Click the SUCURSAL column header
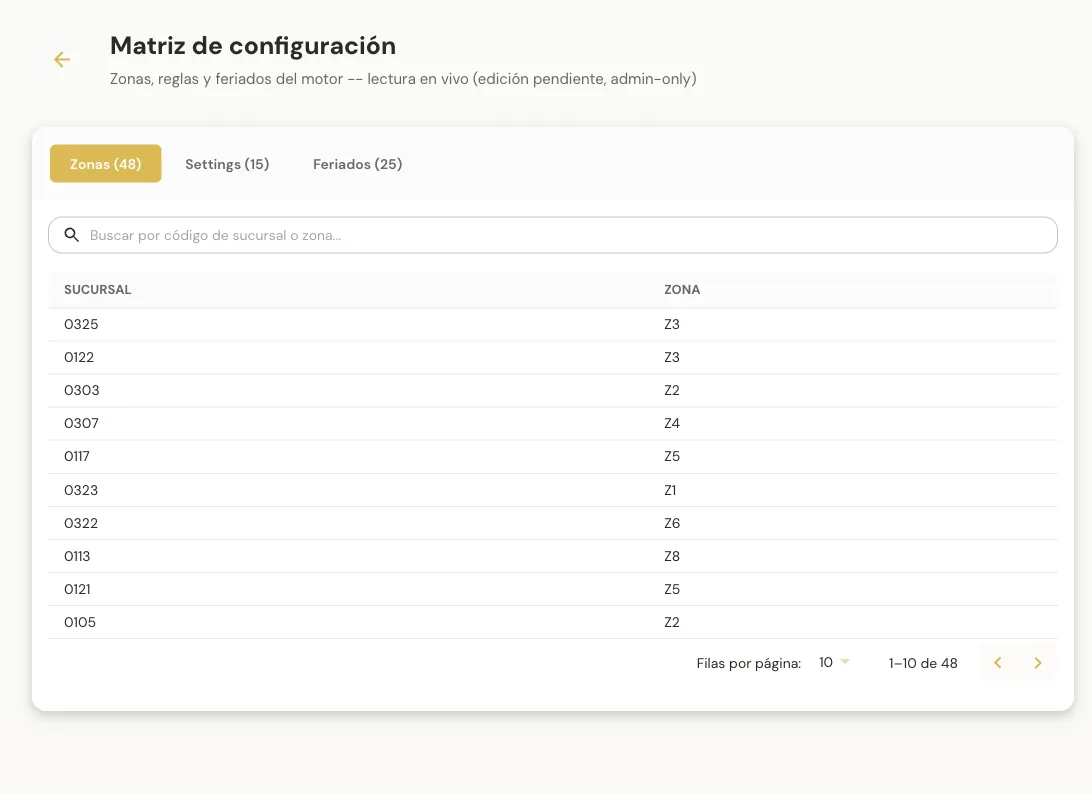This screenshot has width=1092, height=794. (x=98, y=290)
